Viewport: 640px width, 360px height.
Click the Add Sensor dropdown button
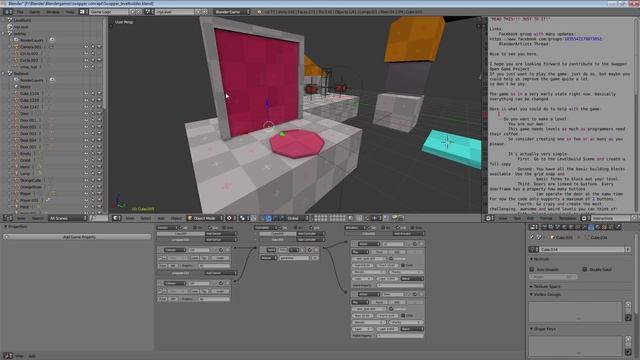[x=221, y=234]
